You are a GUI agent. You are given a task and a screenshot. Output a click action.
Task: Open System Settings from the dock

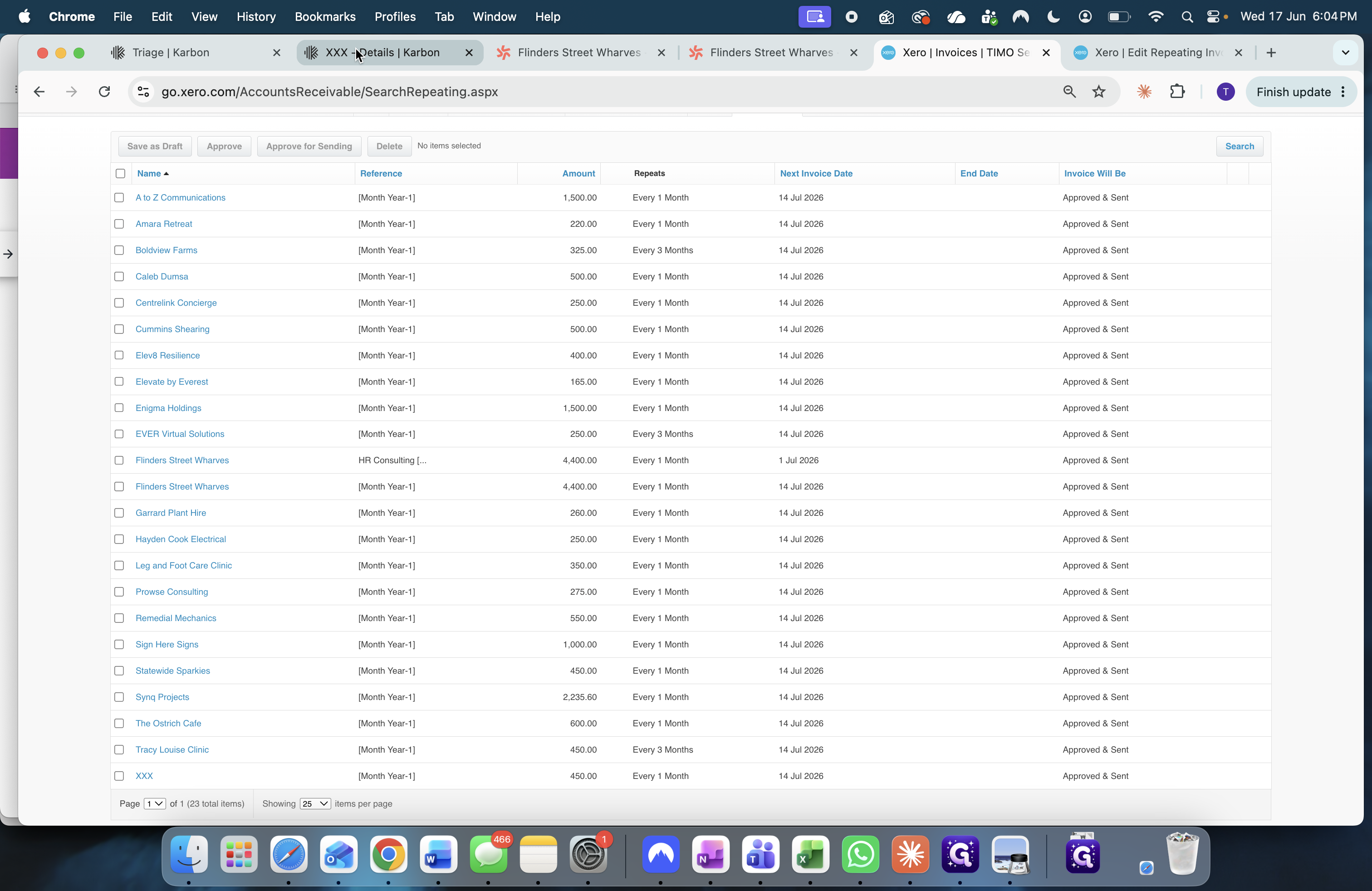click(x=588, y=854)
